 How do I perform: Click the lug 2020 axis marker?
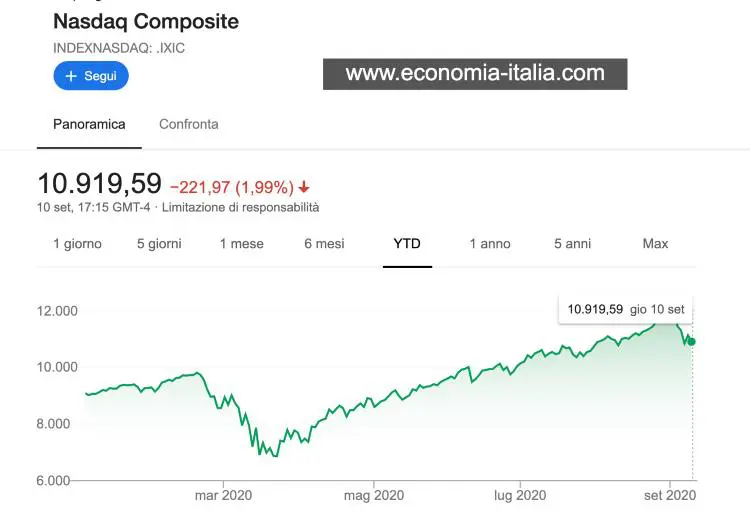point(520,495)
